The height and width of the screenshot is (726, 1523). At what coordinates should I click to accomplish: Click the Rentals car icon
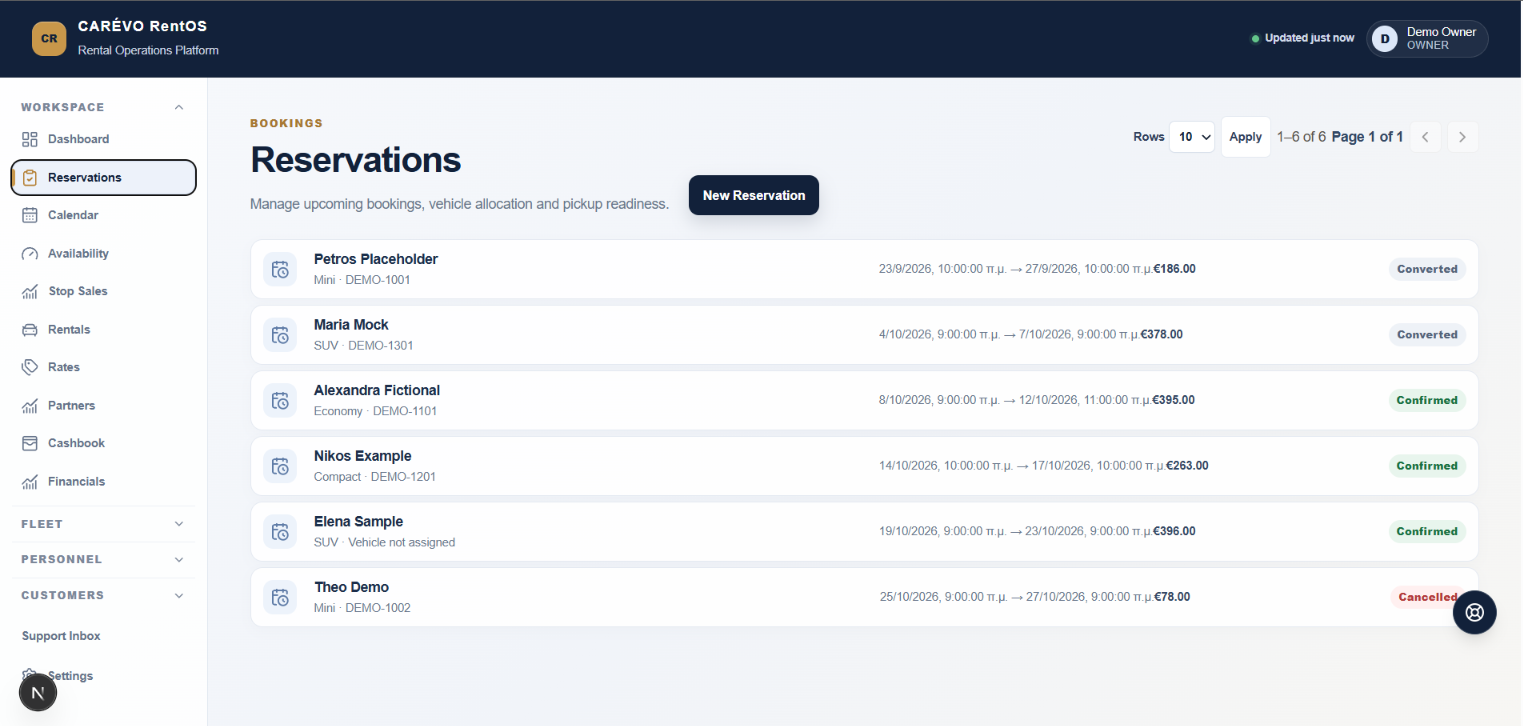click(x=30, y=329)
